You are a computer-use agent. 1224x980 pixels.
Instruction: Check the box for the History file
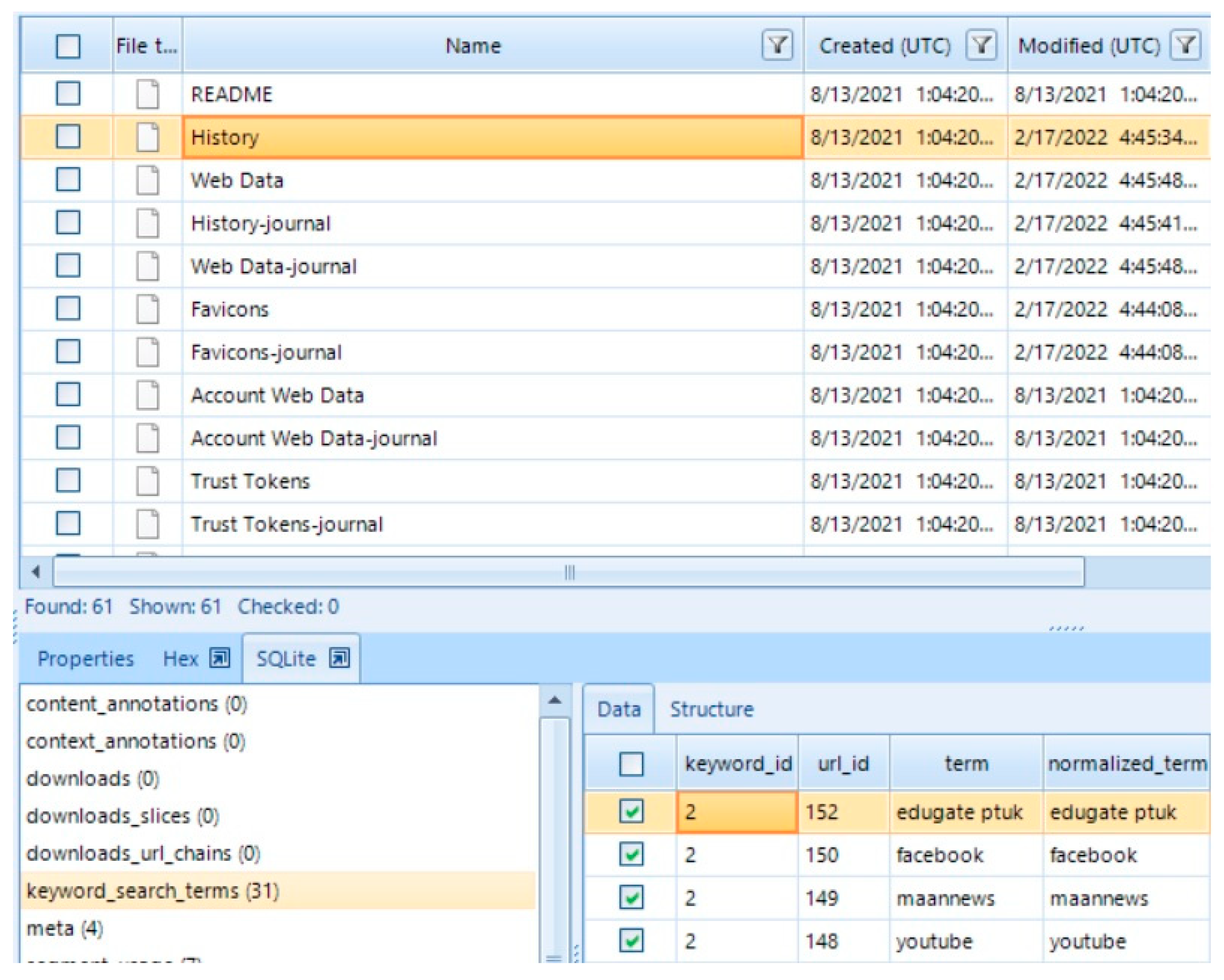pyautogui.click(x=68, y=137)
